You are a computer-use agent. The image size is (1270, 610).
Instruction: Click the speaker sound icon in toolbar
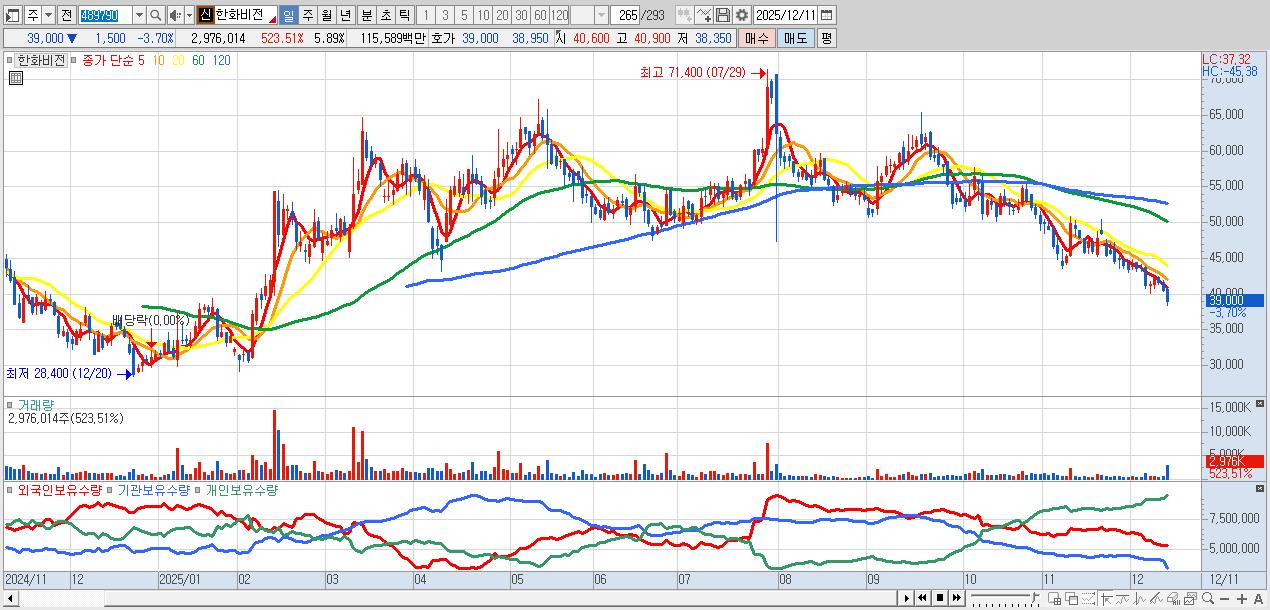pyautogui.click(x=176, y=15)
